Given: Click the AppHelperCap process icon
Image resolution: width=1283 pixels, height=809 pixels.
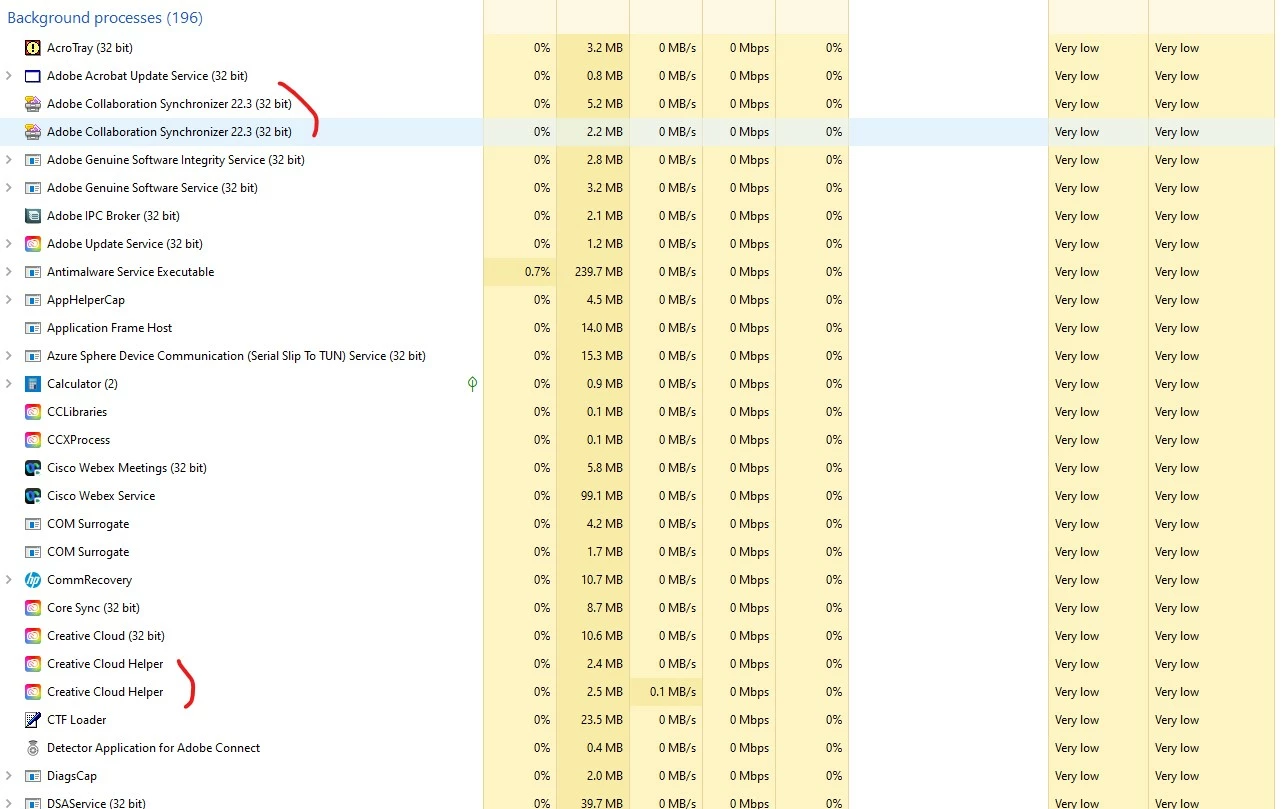Looking at the screenshot, I should (32, 300).
